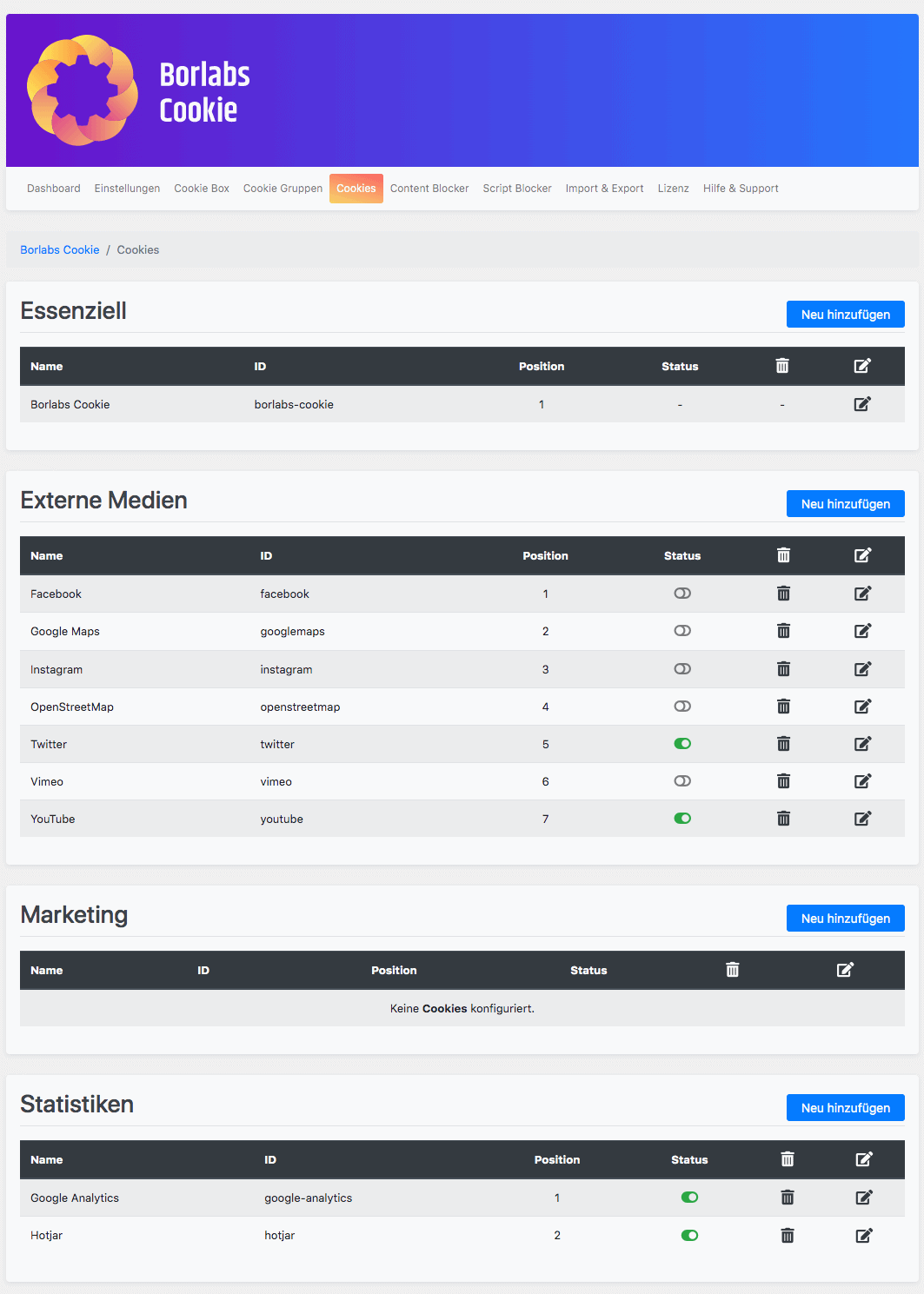Click the 'YouTube' name cell
The image size is (924, 1294).
(x=52, y=820)
